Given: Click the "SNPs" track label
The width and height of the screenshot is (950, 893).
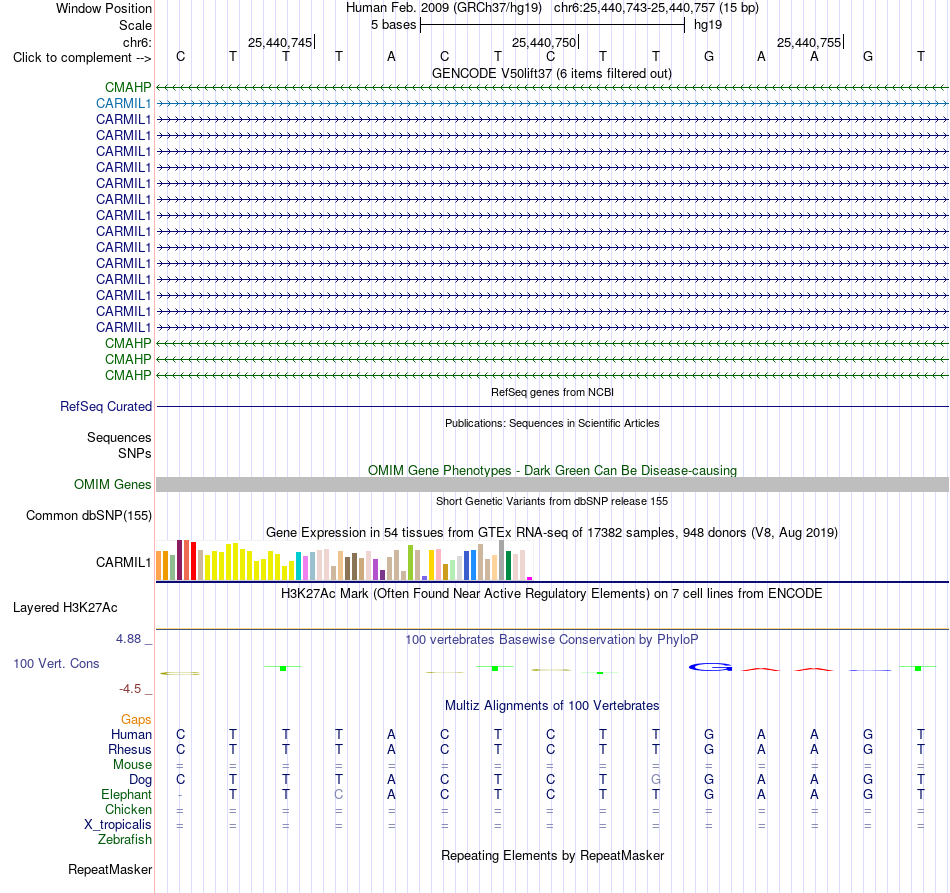Looking at the screenshot, I should click(135, 453).
